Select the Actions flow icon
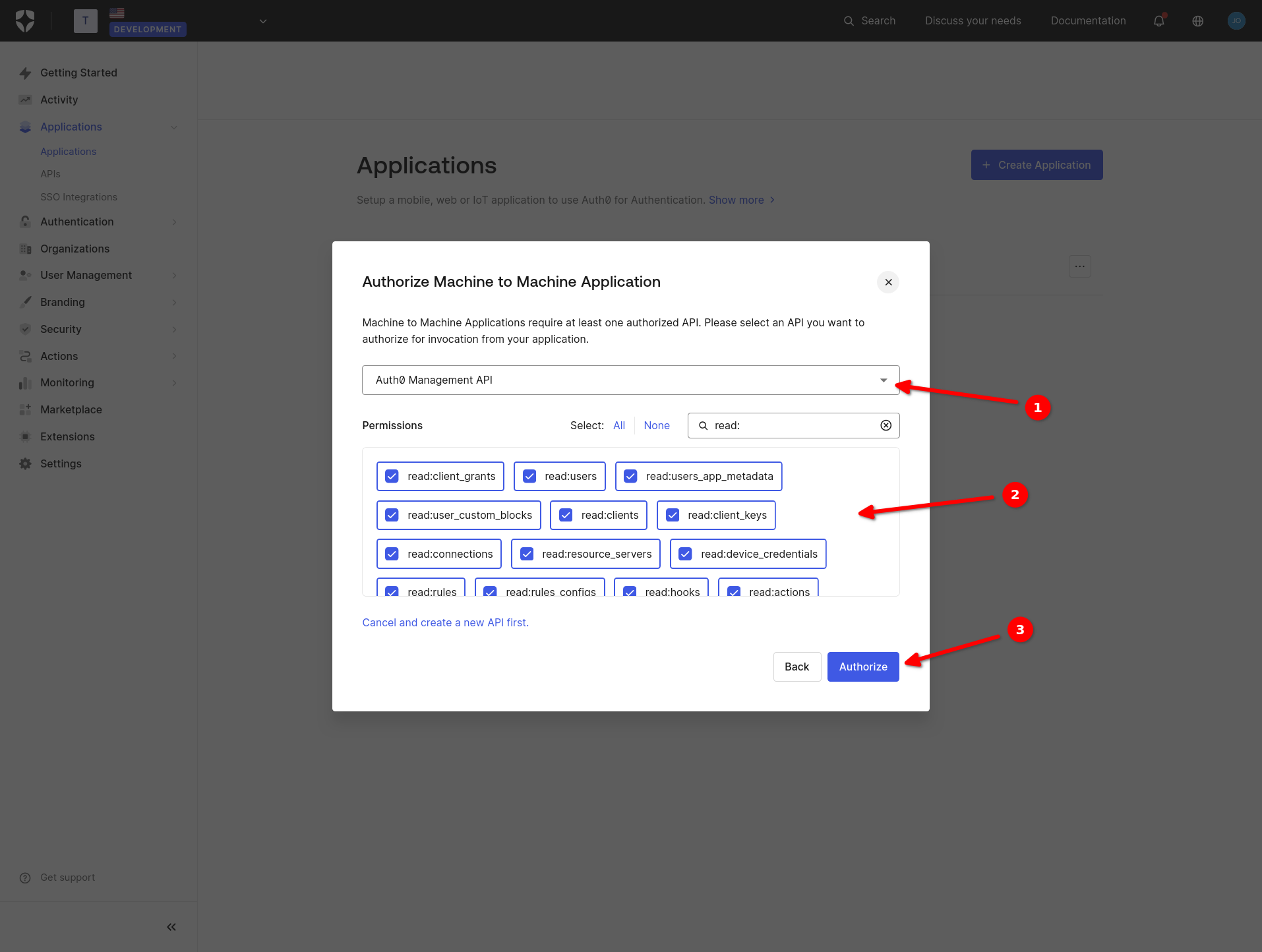The height and width of the screenshot is (952, 1262). point(25,356)
